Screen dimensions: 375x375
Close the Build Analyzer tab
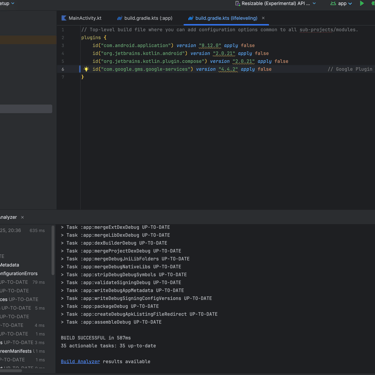[22, 217]
